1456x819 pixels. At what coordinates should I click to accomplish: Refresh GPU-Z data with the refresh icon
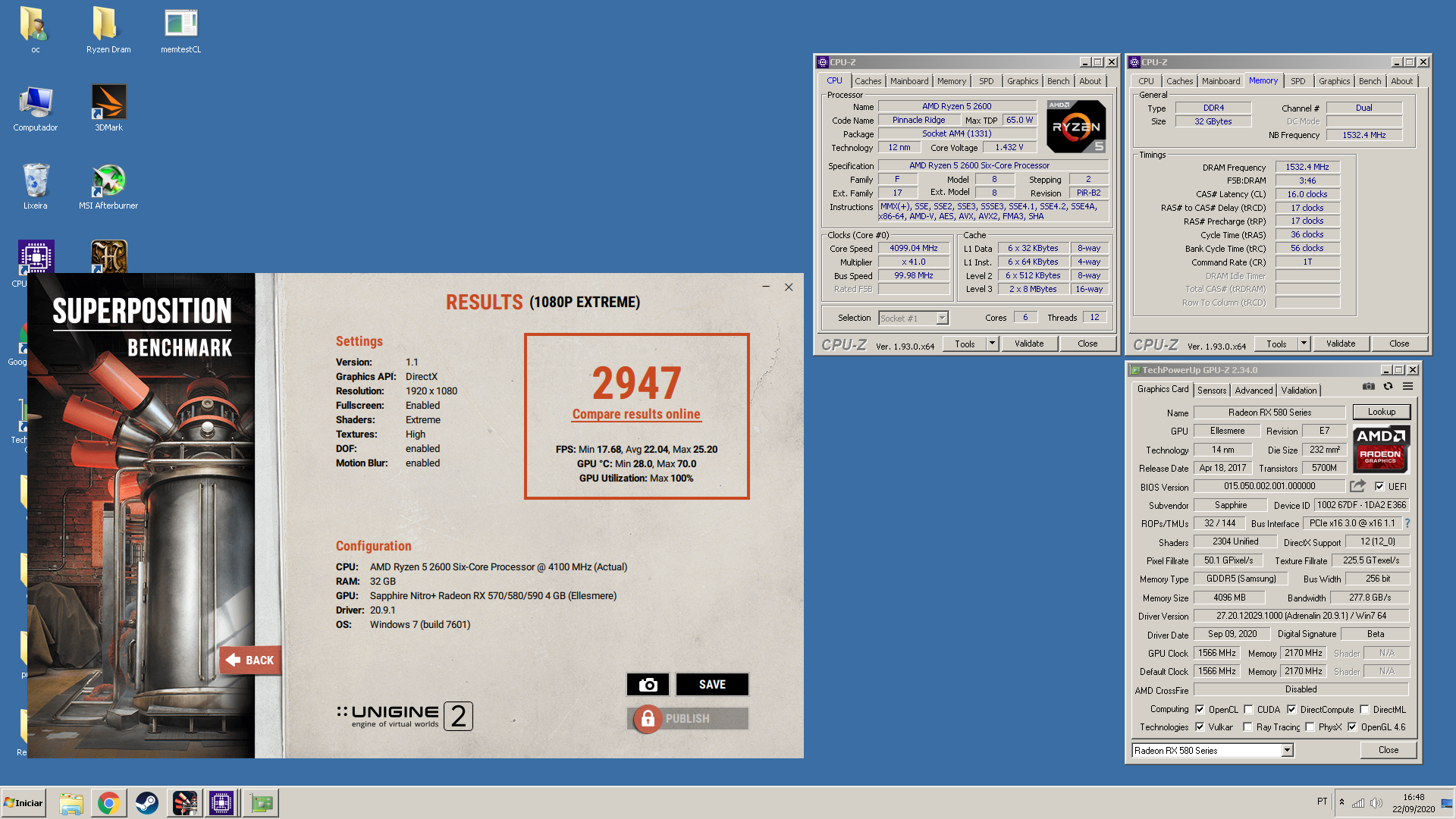coord(1388,387)
